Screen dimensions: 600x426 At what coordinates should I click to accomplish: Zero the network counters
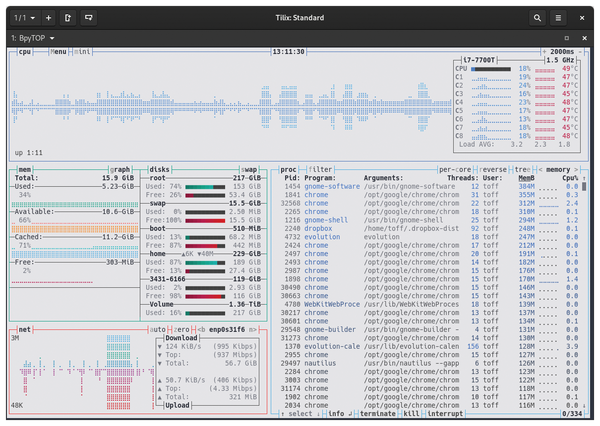pos(182,330)
